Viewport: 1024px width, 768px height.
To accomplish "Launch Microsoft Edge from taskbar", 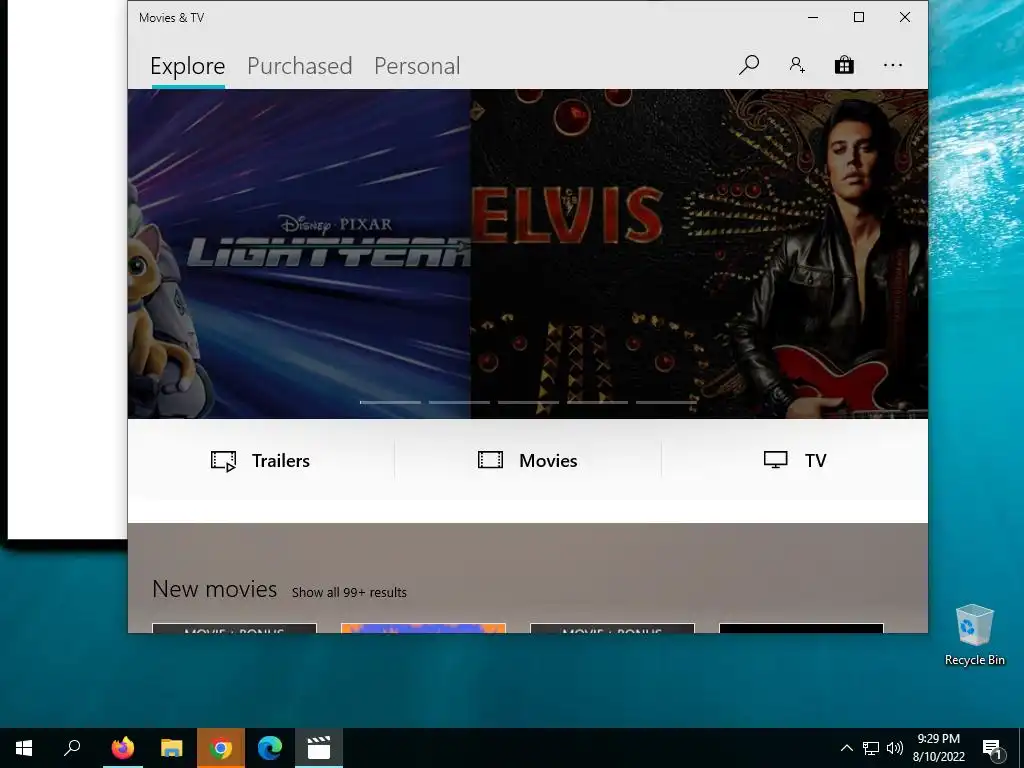I will click(x=270, y=748).
